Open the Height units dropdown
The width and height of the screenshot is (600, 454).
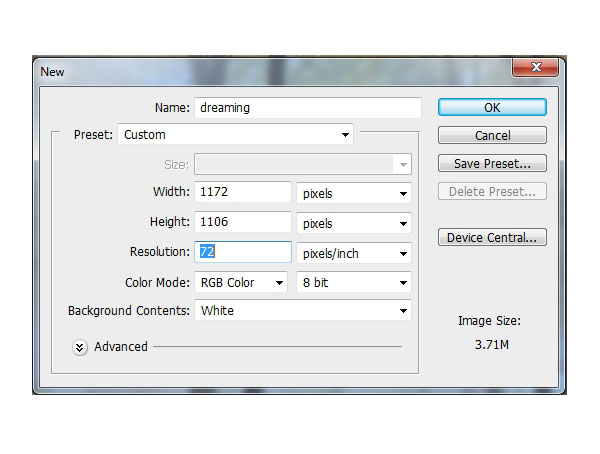[x=354, y=223]
